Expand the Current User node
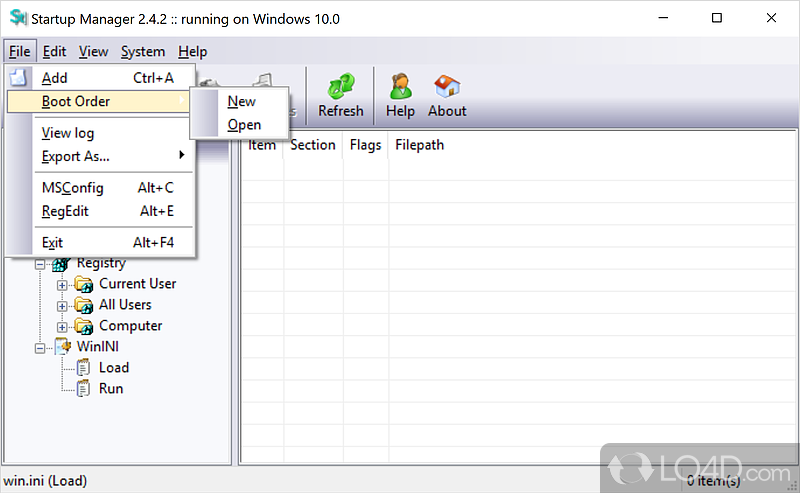 tap(62, 285)
